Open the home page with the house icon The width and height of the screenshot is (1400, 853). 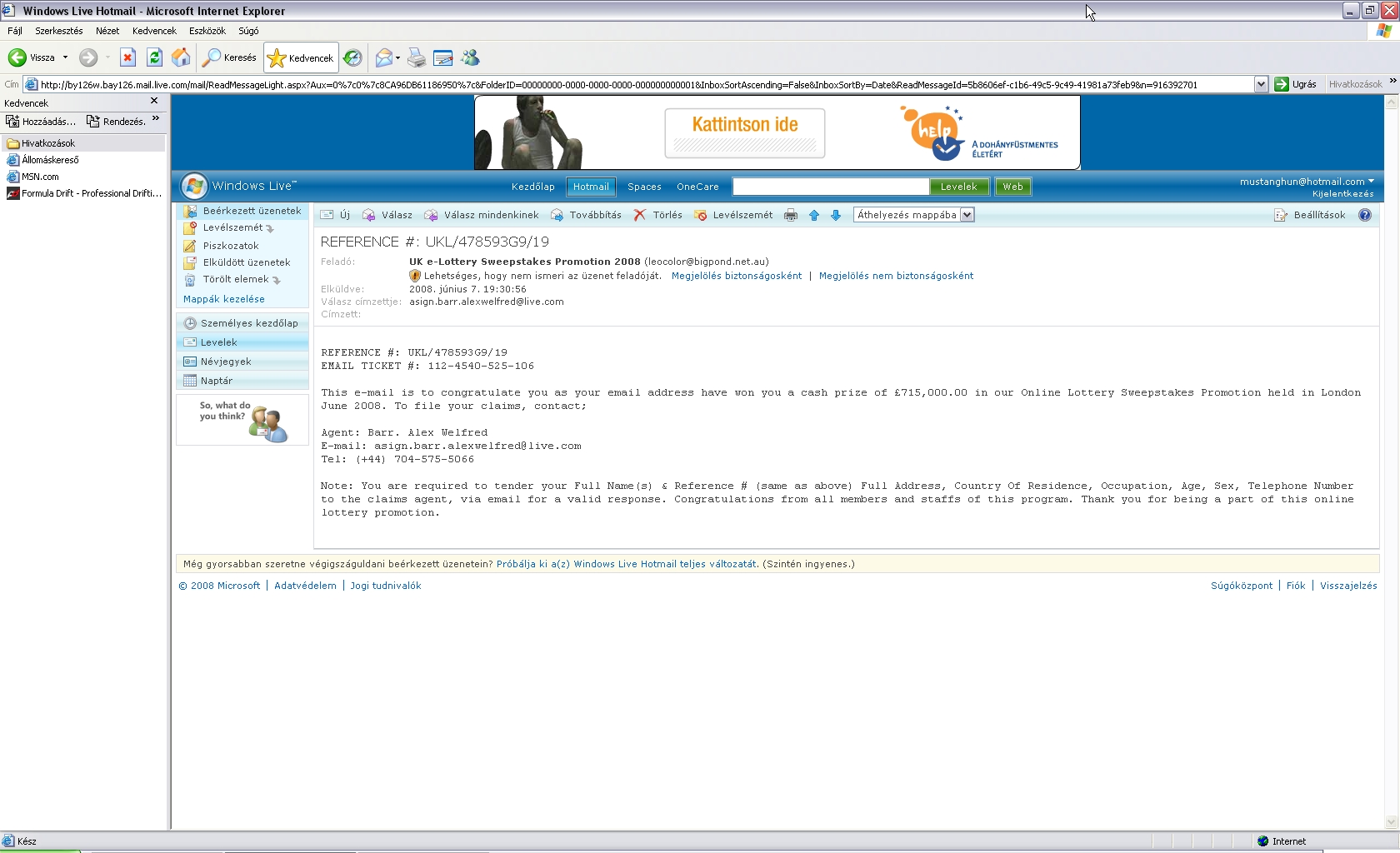(x=181, y=57)
